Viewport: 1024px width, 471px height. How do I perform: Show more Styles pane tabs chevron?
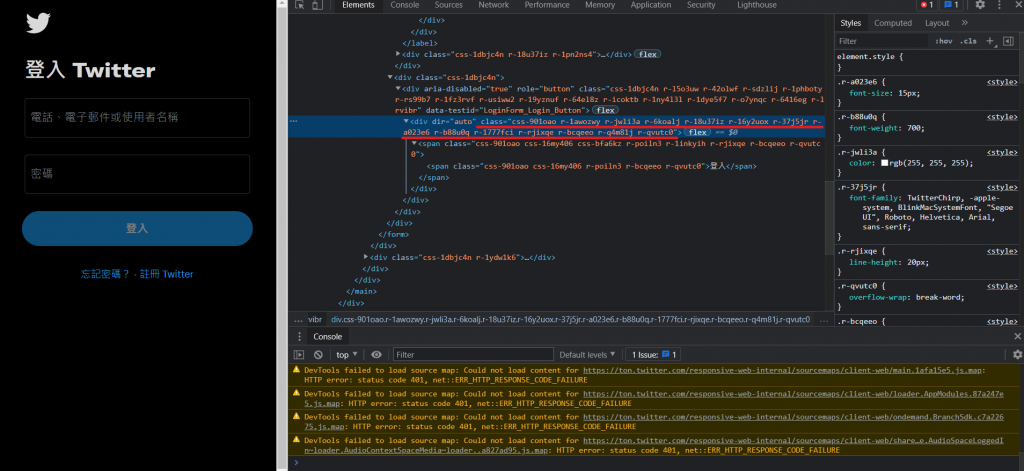pos(965,23)
